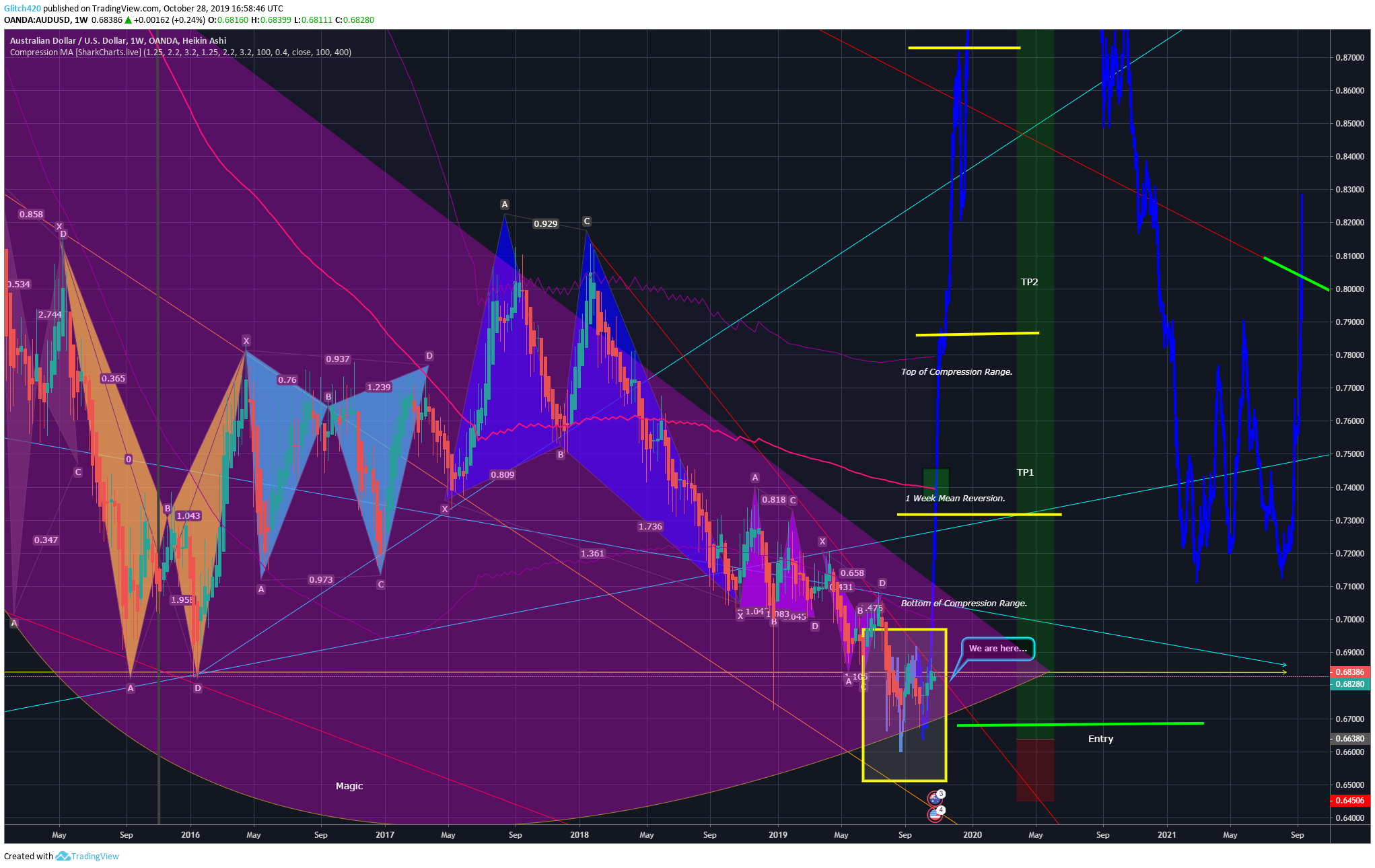Select the 'We are here...' callout bubble
This screenshot has height=868, width=1375.
998,649
